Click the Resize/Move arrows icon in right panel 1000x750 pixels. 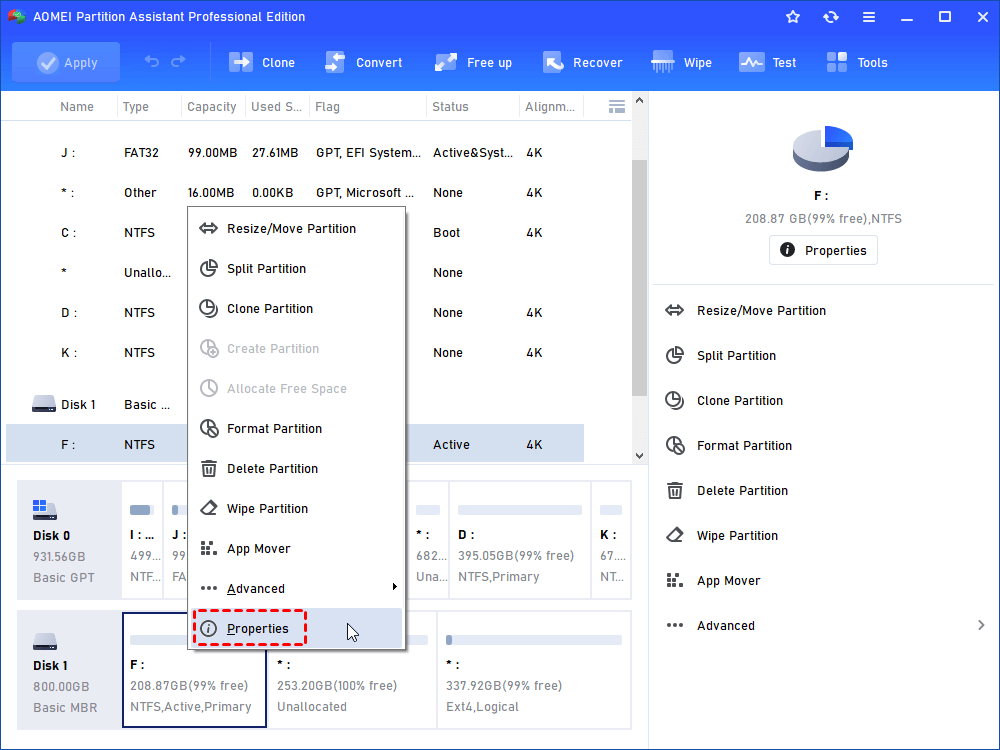point(675,311)
